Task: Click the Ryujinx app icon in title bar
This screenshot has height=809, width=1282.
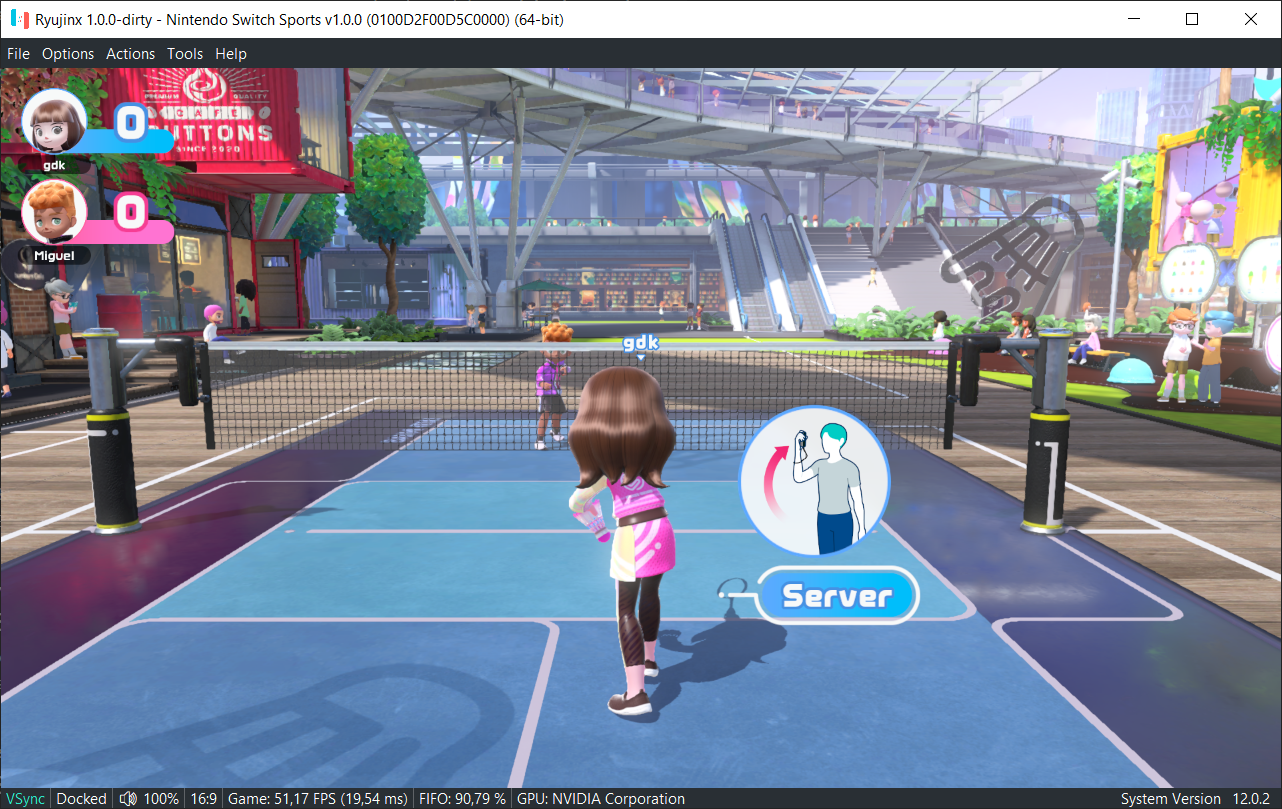Action: point(19,19)
